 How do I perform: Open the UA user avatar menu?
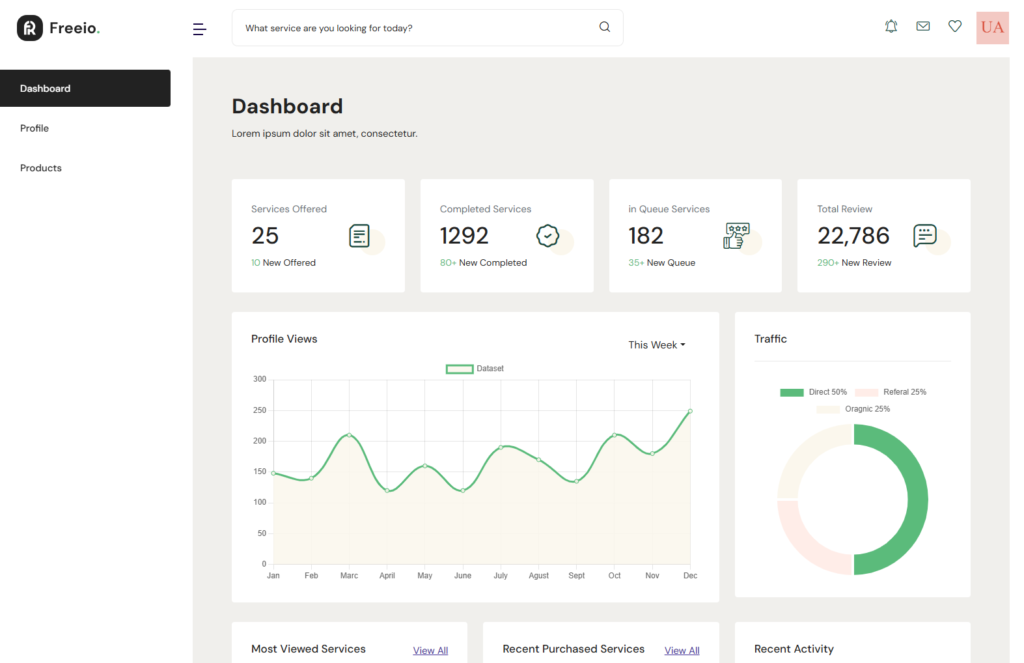pos(992,28)
